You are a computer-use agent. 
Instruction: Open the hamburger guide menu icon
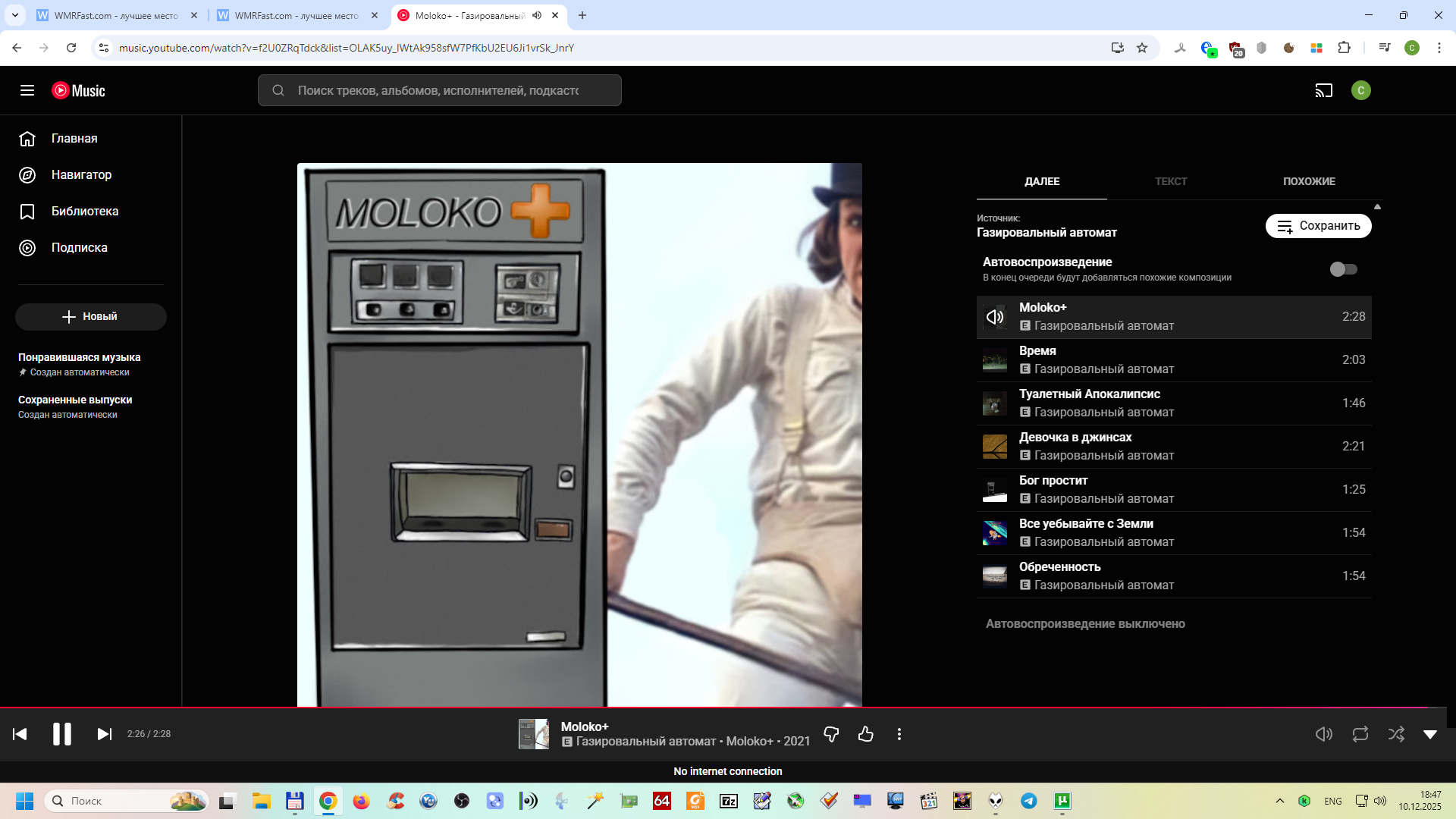[x=27, y=91]
